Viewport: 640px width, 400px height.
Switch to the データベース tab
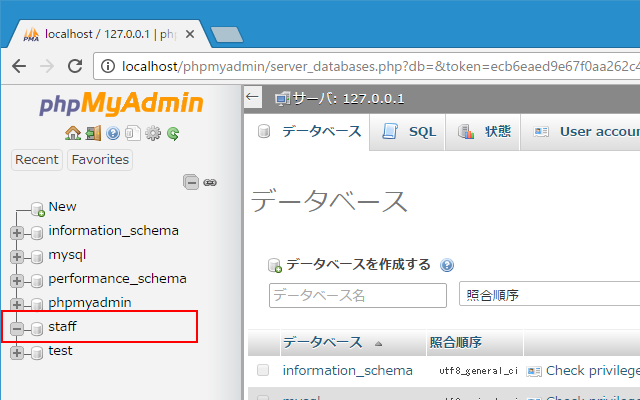click(x=308, y=132)
